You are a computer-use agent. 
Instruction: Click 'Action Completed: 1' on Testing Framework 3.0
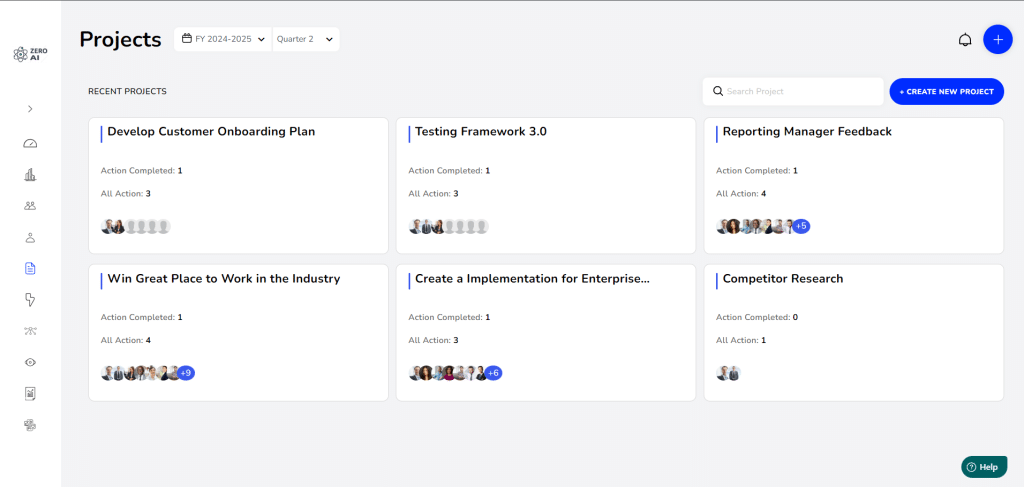tap(449, 170)
